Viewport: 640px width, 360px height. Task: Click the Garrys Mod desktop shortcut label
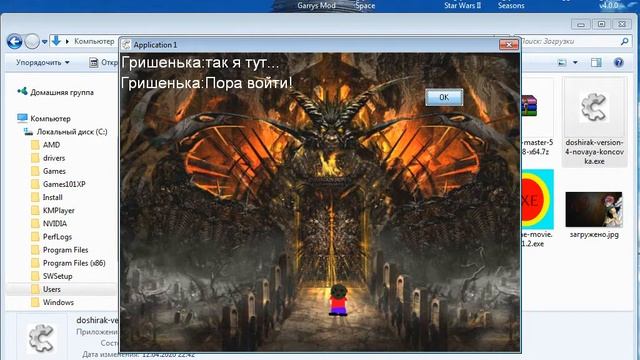316,5
